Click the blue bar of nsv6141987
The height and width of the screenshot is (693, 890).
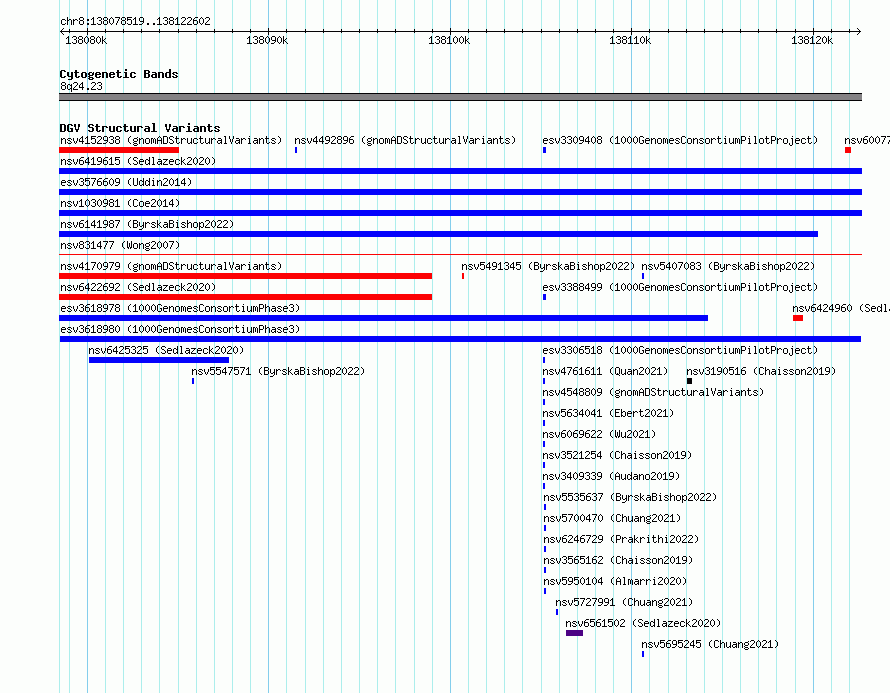tap(438, 234)
